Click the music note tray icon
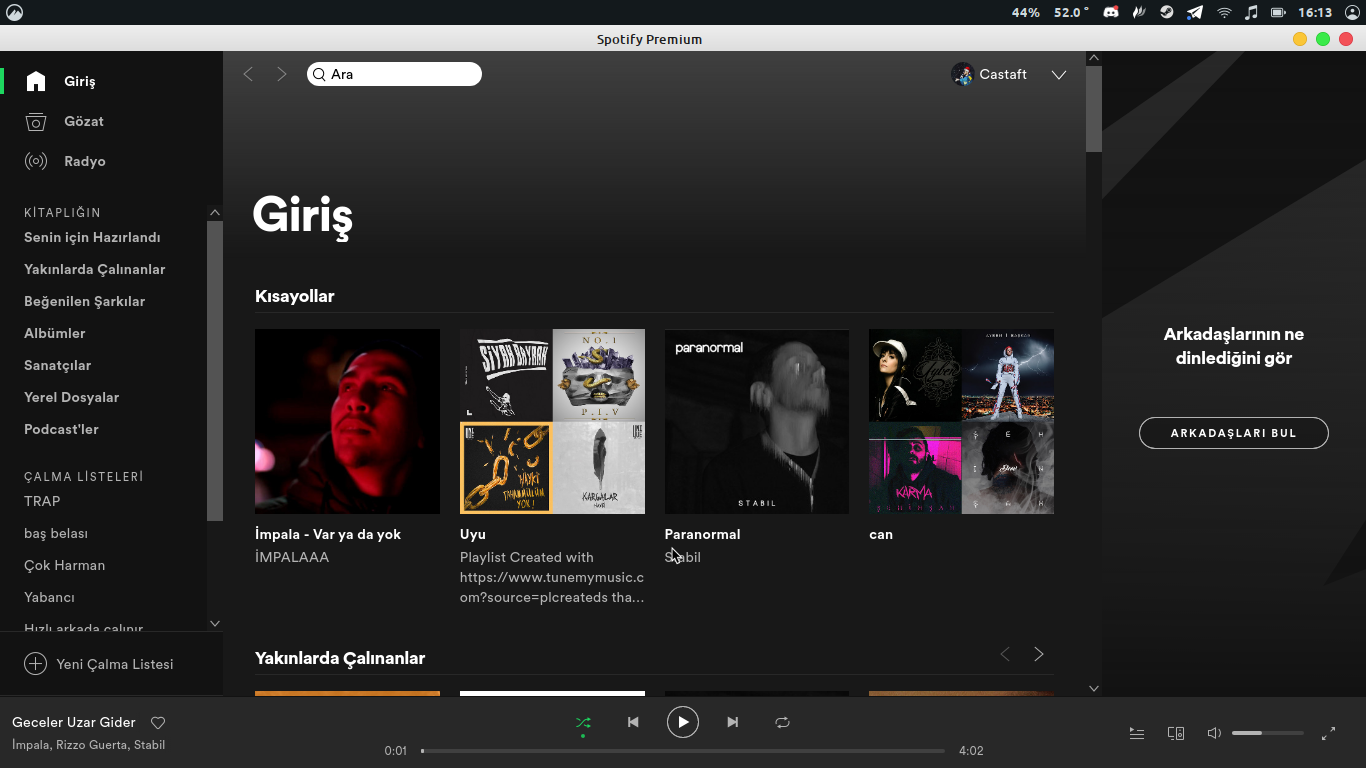 (x=1251, y=12)
